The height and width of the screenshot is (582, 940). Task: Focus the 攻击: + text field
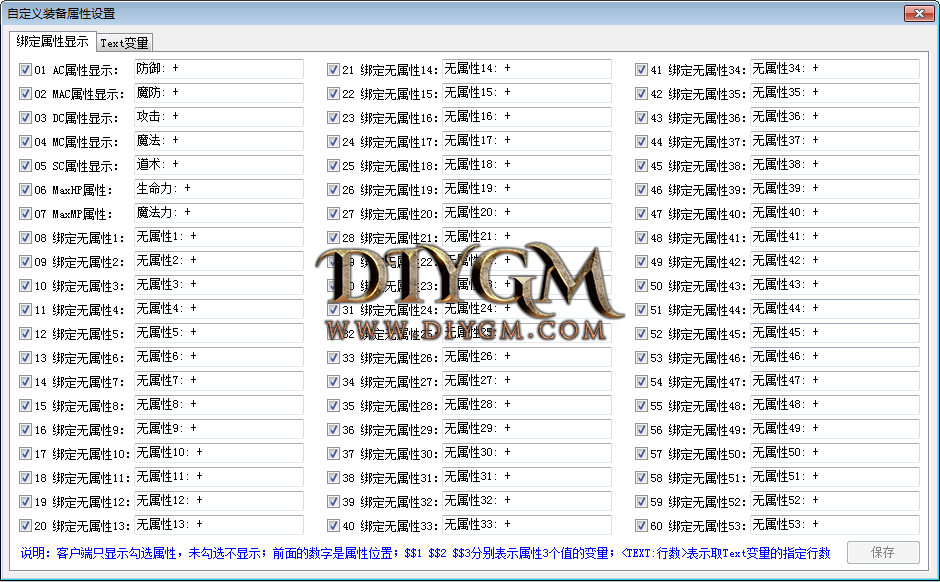(x=219, y=117)
